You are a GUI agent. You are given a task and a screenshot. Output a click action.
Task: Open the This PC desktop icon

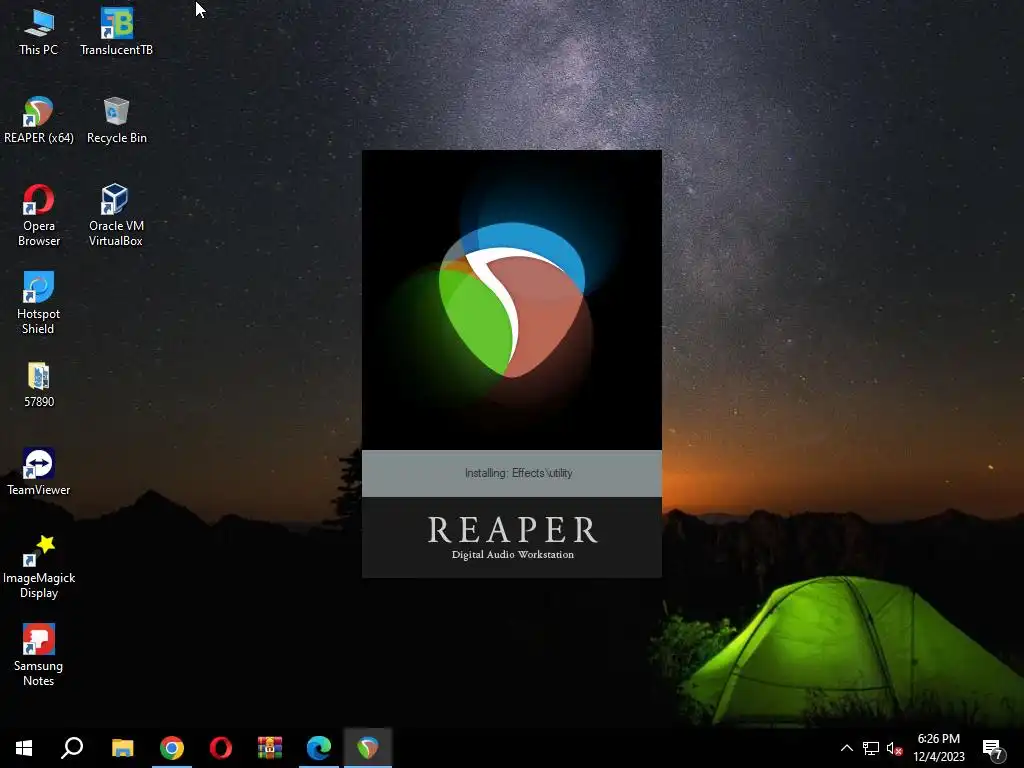(x=39, y=32)
